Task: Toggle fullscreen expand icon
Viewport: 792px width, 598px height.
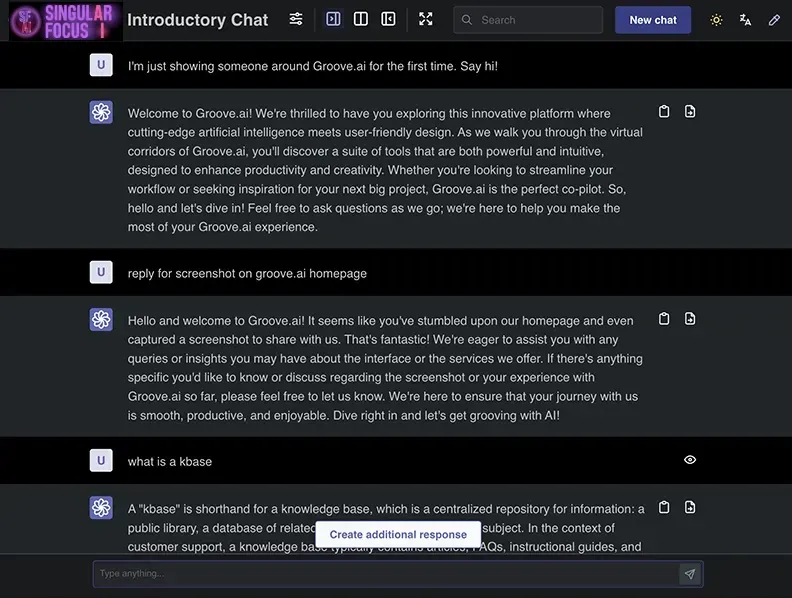Action: (426, 19)
